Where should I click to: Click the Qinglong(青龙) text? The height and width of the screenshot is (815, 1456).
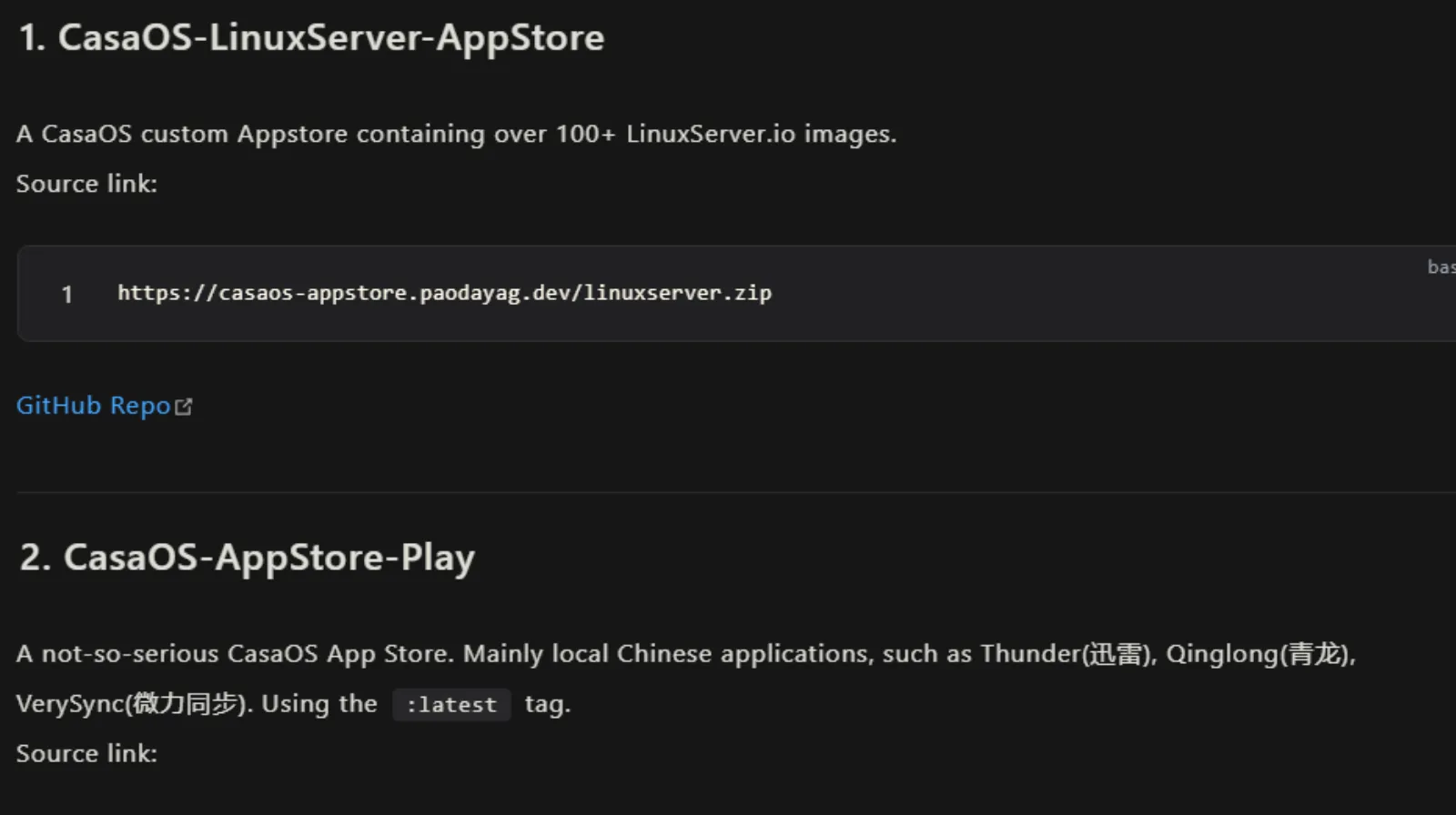[1259, 654]
